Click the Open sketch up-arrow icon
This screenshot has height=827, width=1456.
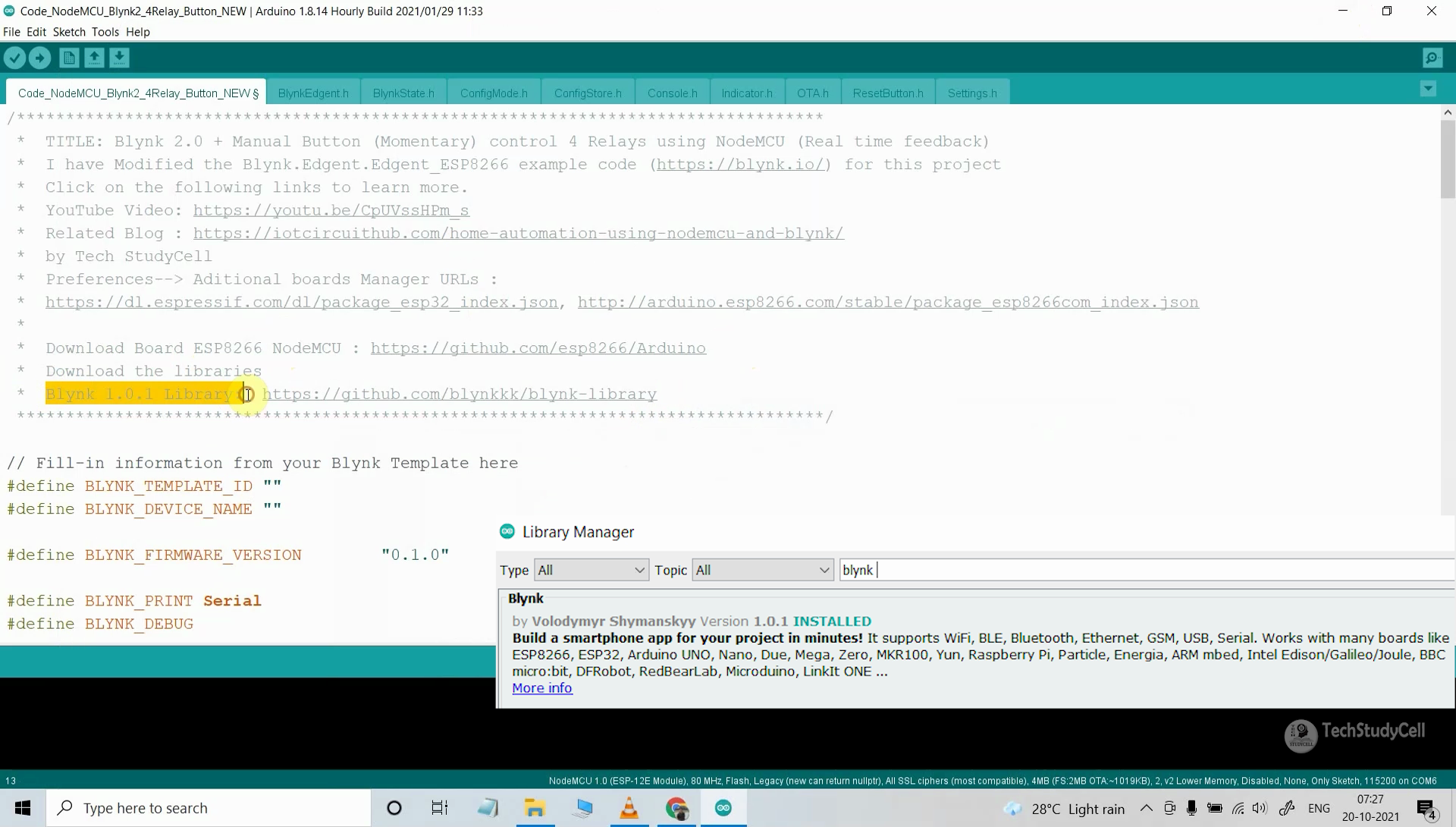coord(94,58)
